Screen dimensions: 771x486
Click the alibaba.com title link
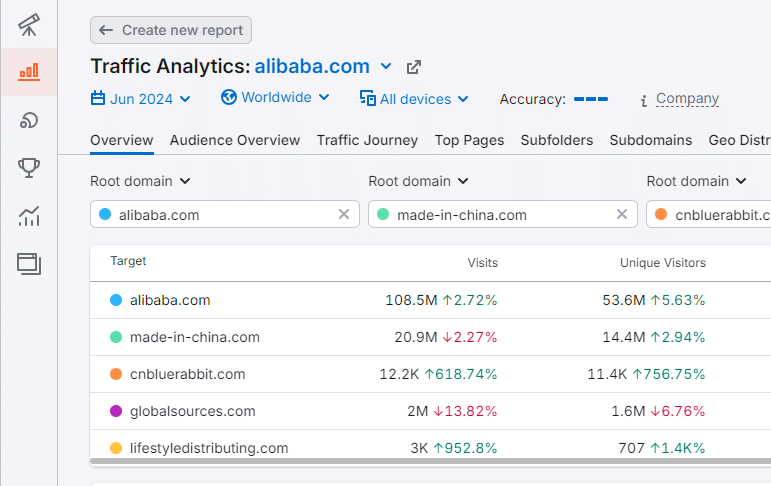(312, 66)
